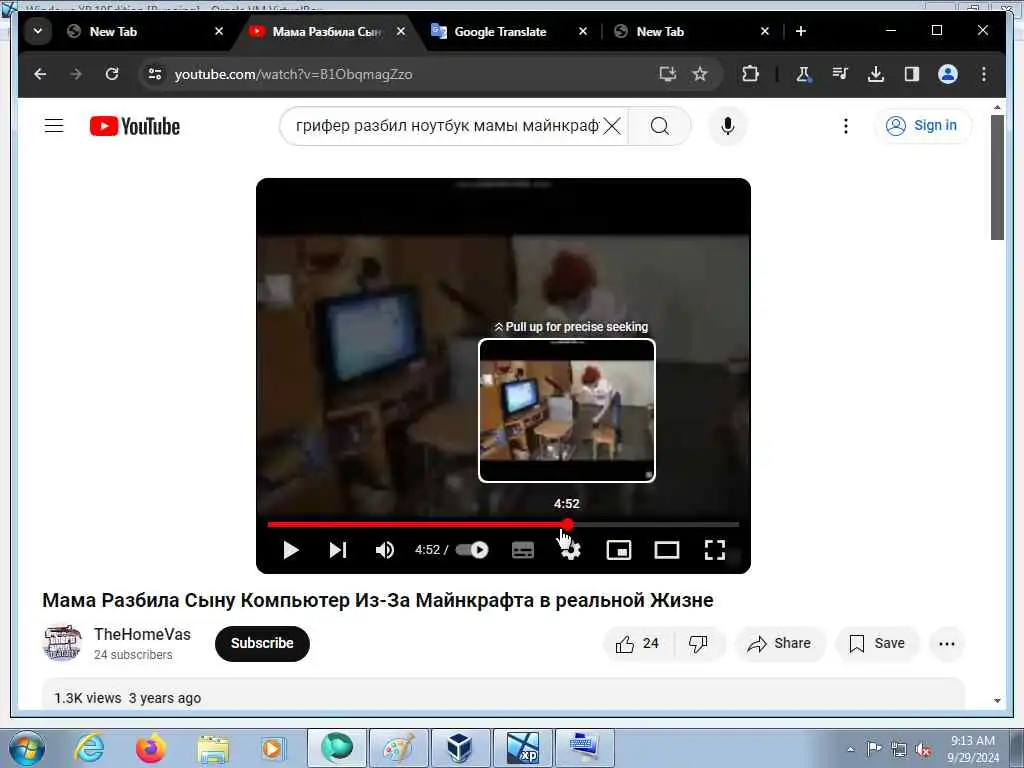Open the taskbar clock 9:13 AM
The width and height of the screenshot is (1024, 768).
pos(972,749)
